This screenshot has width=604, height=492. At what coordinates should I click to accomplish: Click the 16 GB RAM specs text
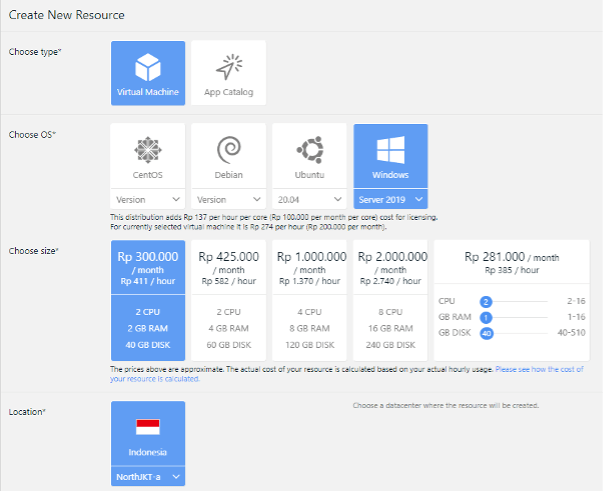(x=391, y=328)
